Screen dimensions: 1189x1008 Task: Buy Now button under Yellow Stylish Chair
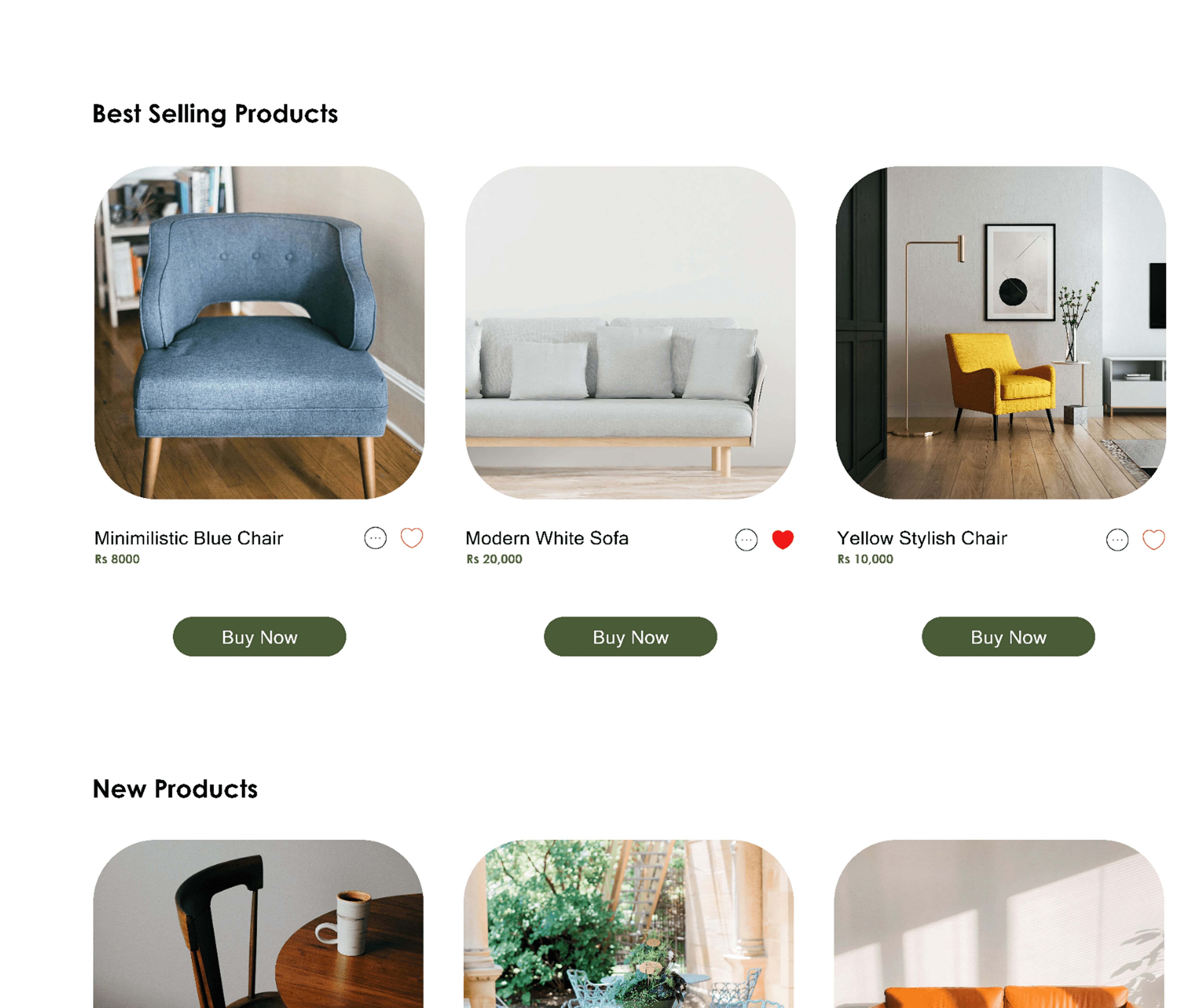point(1008,637)
